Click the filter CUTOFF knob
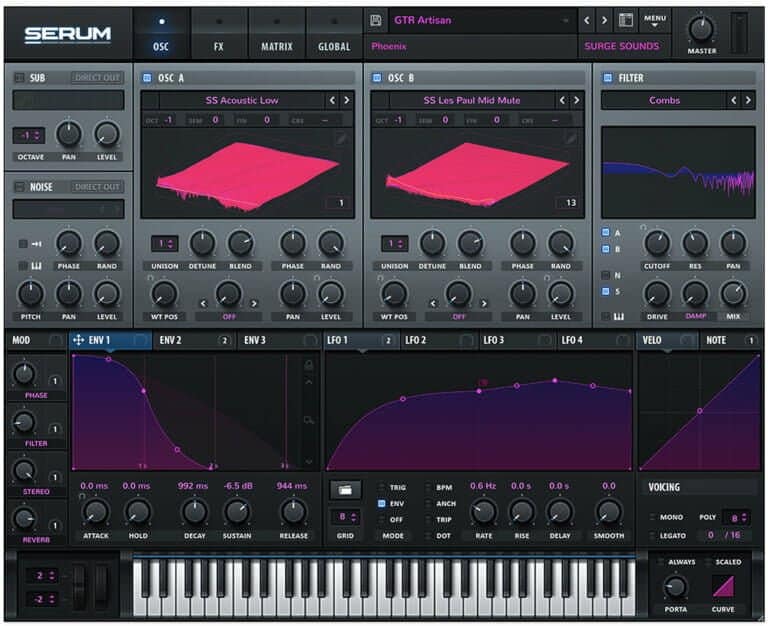The height and width of the screenshot is (626, 768). (657, 243)
